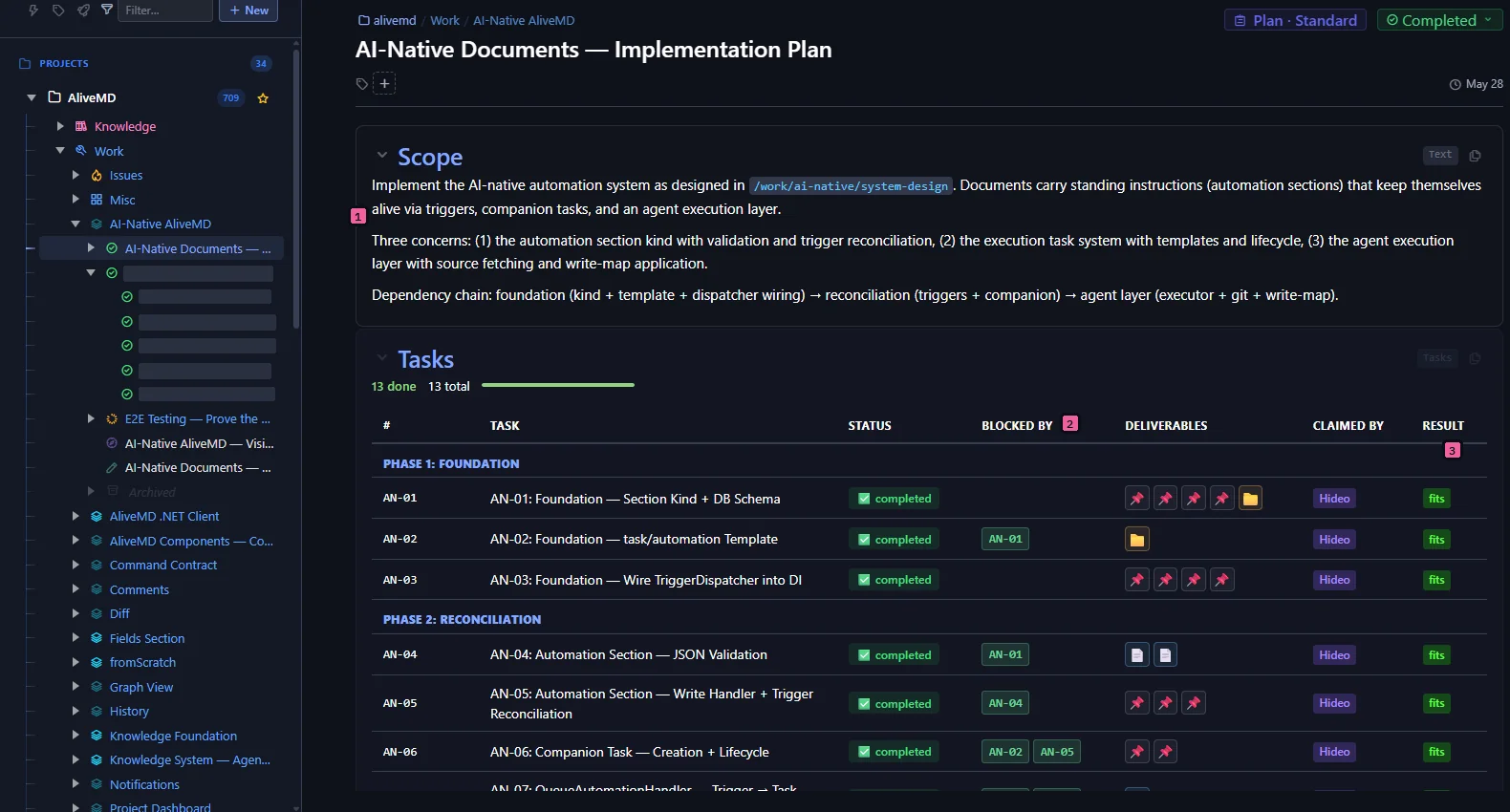
Task: Click the lightning bolt icon in the sidebar toolbar
Action: [x=33, y=11]
